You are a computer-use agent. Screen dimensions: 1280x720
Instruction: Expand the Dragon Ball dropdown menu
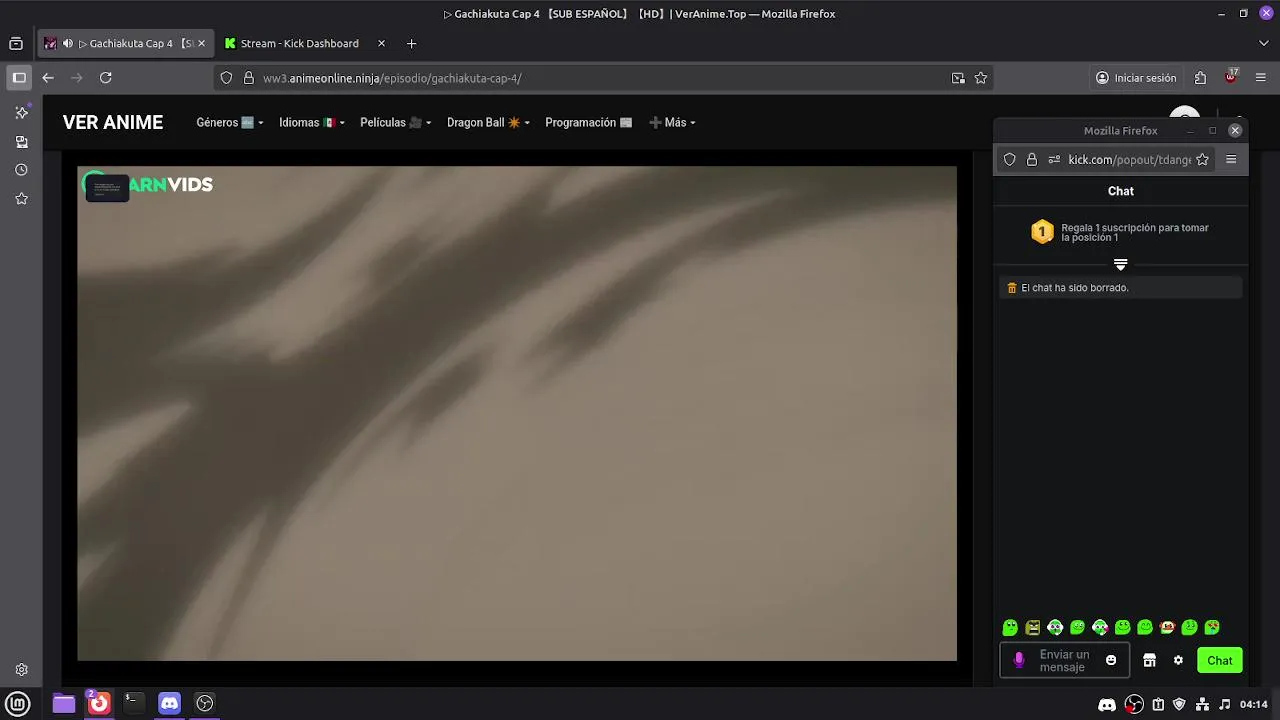point(488,122)
